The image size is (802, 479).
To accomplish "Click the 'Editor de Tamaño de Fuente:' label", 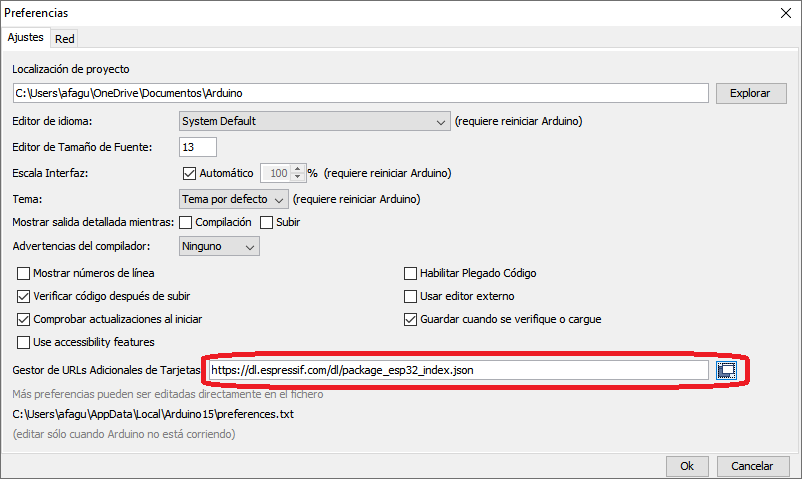I will tap(82, 147).
